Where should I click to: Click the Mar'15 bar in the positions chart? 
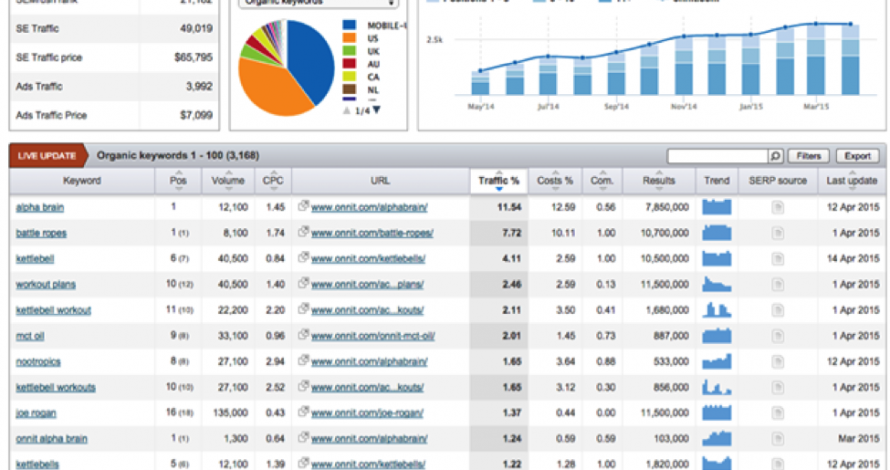(x=816, y=60)
